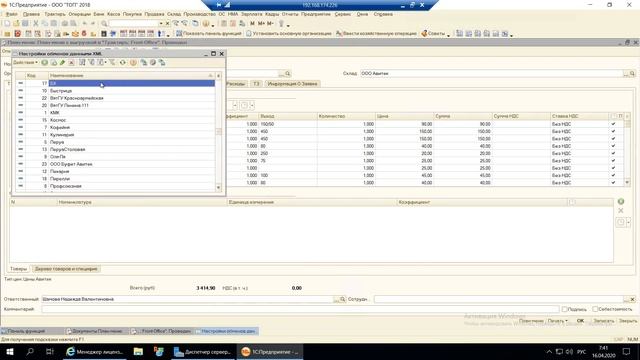Click the exchange list vertical scrollbar thumb
Viewport: 640px width, 360px height.
click(218, 131)
